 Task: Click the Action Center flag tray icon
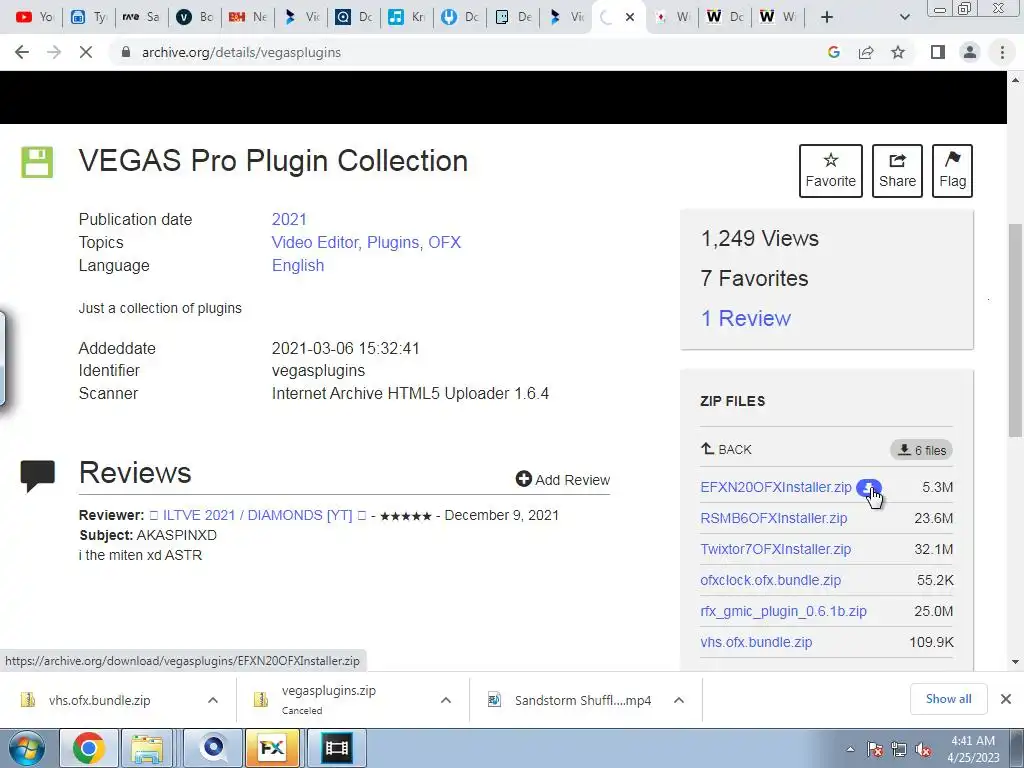874,749
